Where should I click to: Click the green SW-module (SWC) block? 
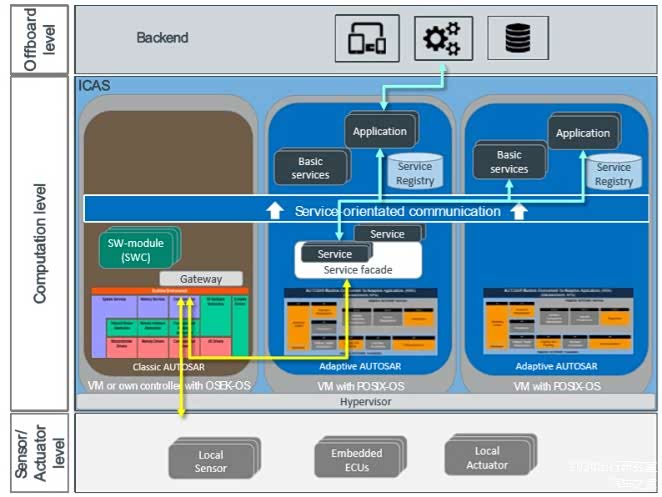(138, 249)
